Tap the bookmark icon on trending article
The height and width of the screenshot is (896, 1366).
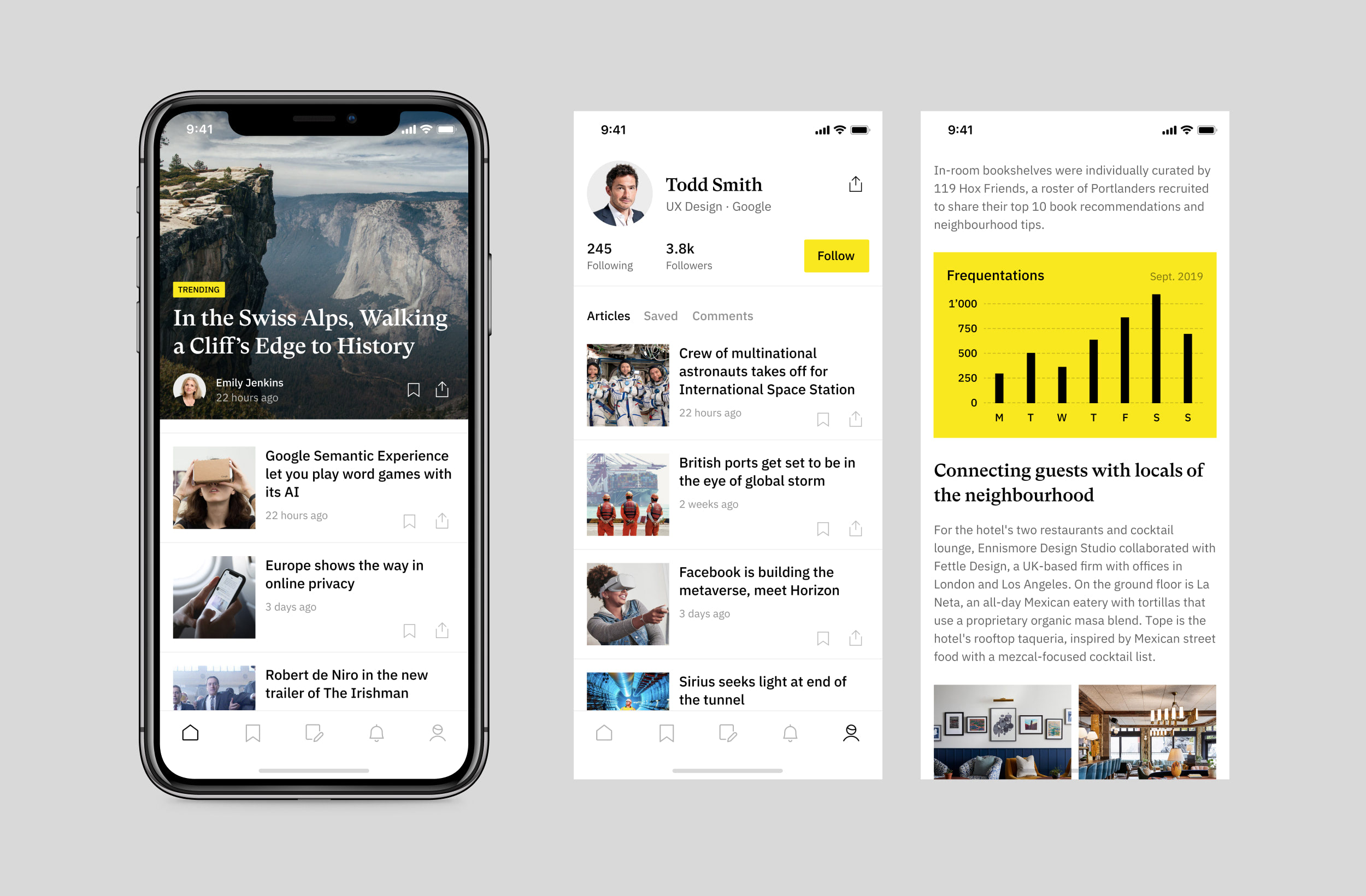point(414,389)
